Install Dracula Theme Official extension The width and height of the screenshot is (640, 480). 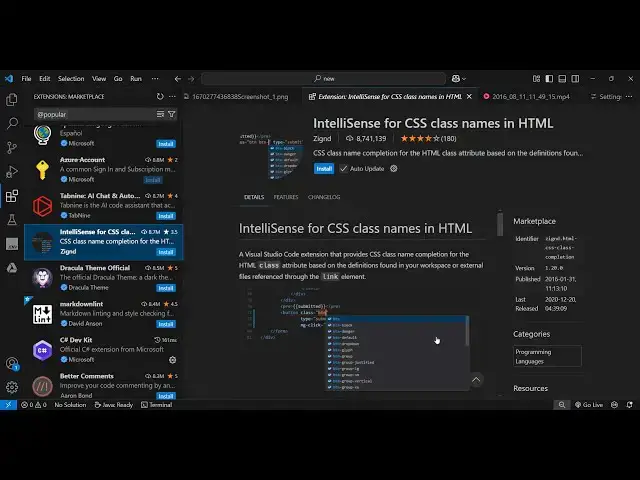pyautogui.click(x=166, y=288)
